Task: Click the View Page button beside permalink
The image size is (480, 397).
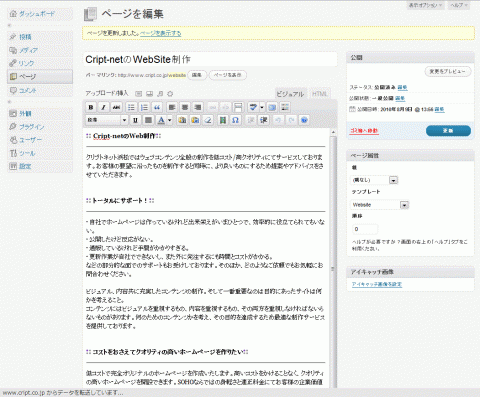Action: coord(228,75)
